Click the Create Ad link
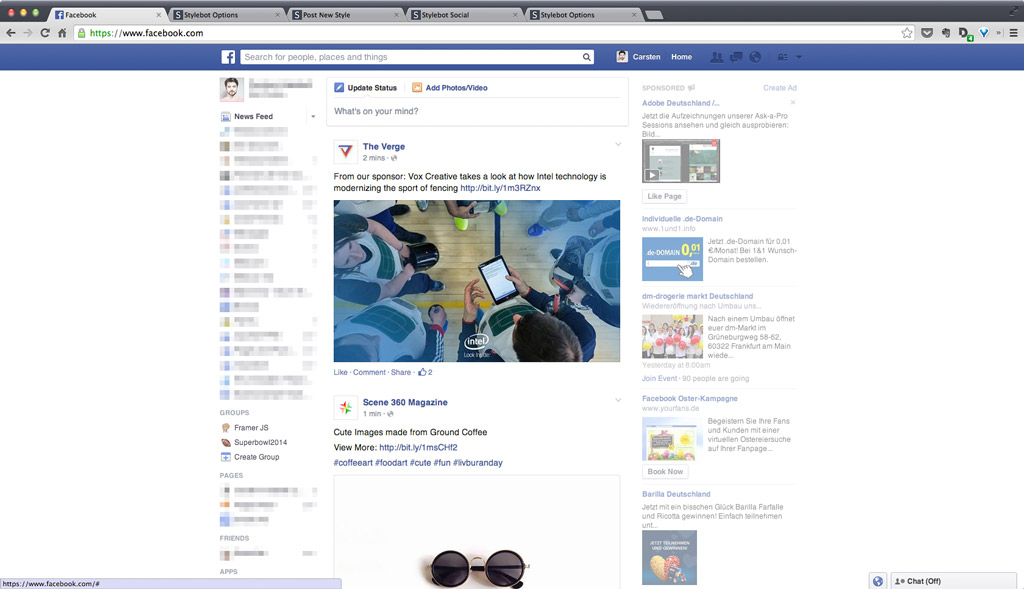The height and width of the screenshot is (589, 1024). 780,88
